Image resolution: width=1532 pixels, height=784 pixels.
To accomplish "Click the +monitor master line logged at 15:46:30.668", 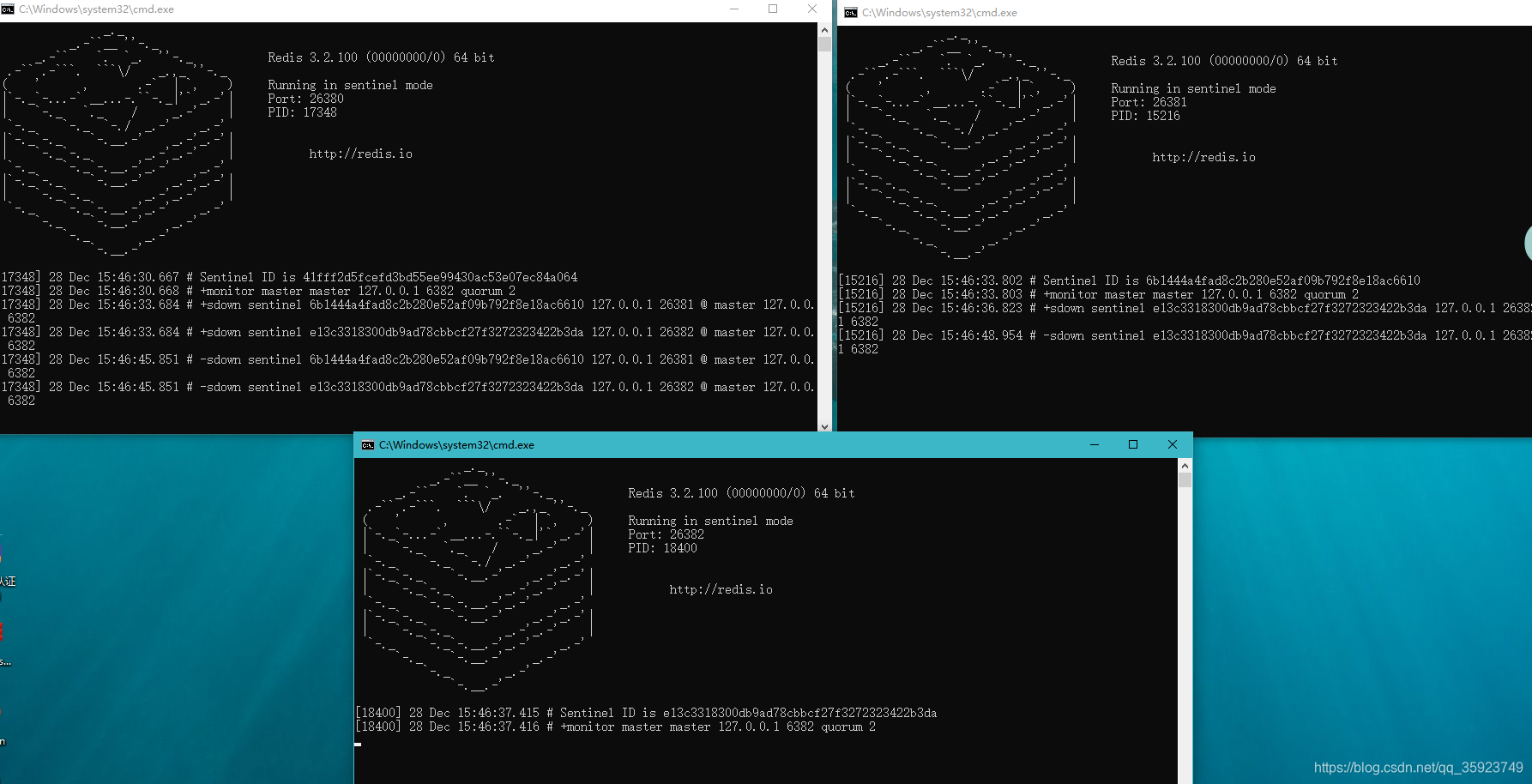I will (258, 292).
